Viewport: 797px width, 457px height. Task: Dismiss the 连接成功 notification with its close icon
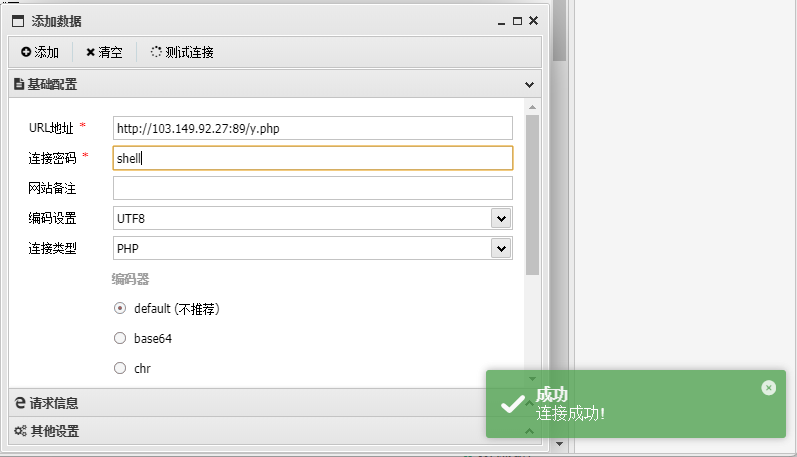coord(768,388)
